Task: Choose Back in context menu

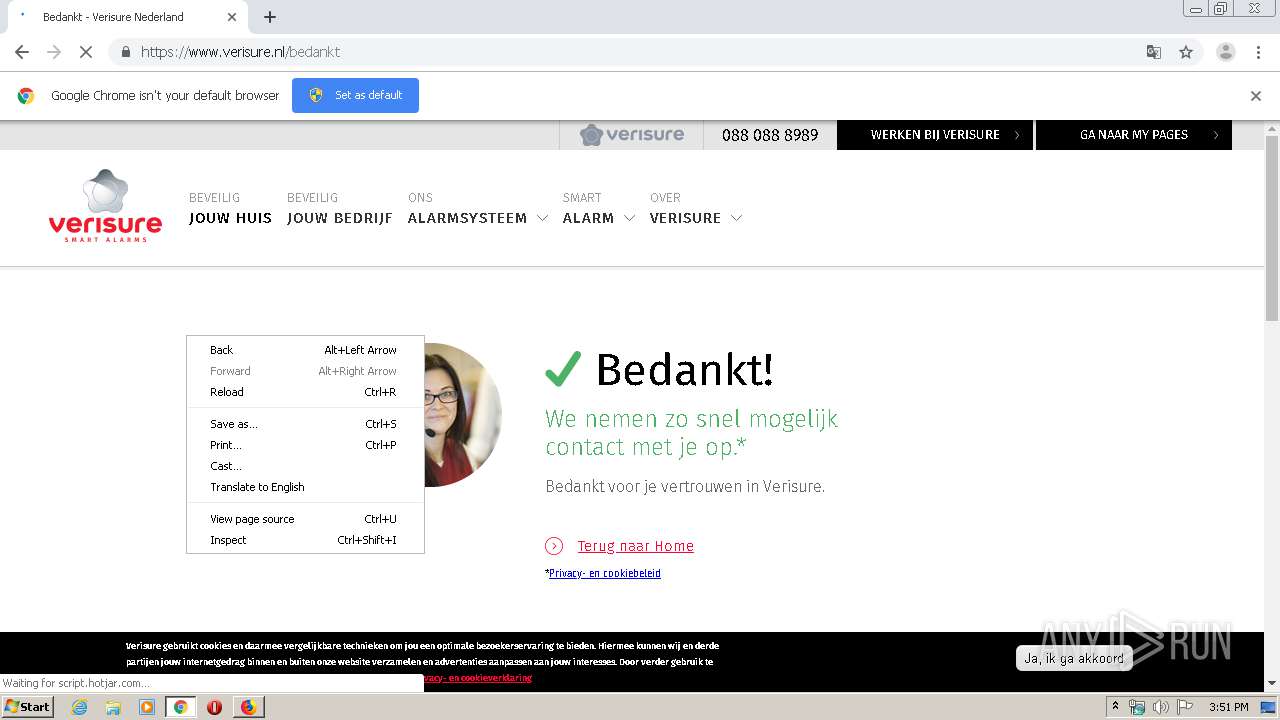Action: tap(305, 350)
